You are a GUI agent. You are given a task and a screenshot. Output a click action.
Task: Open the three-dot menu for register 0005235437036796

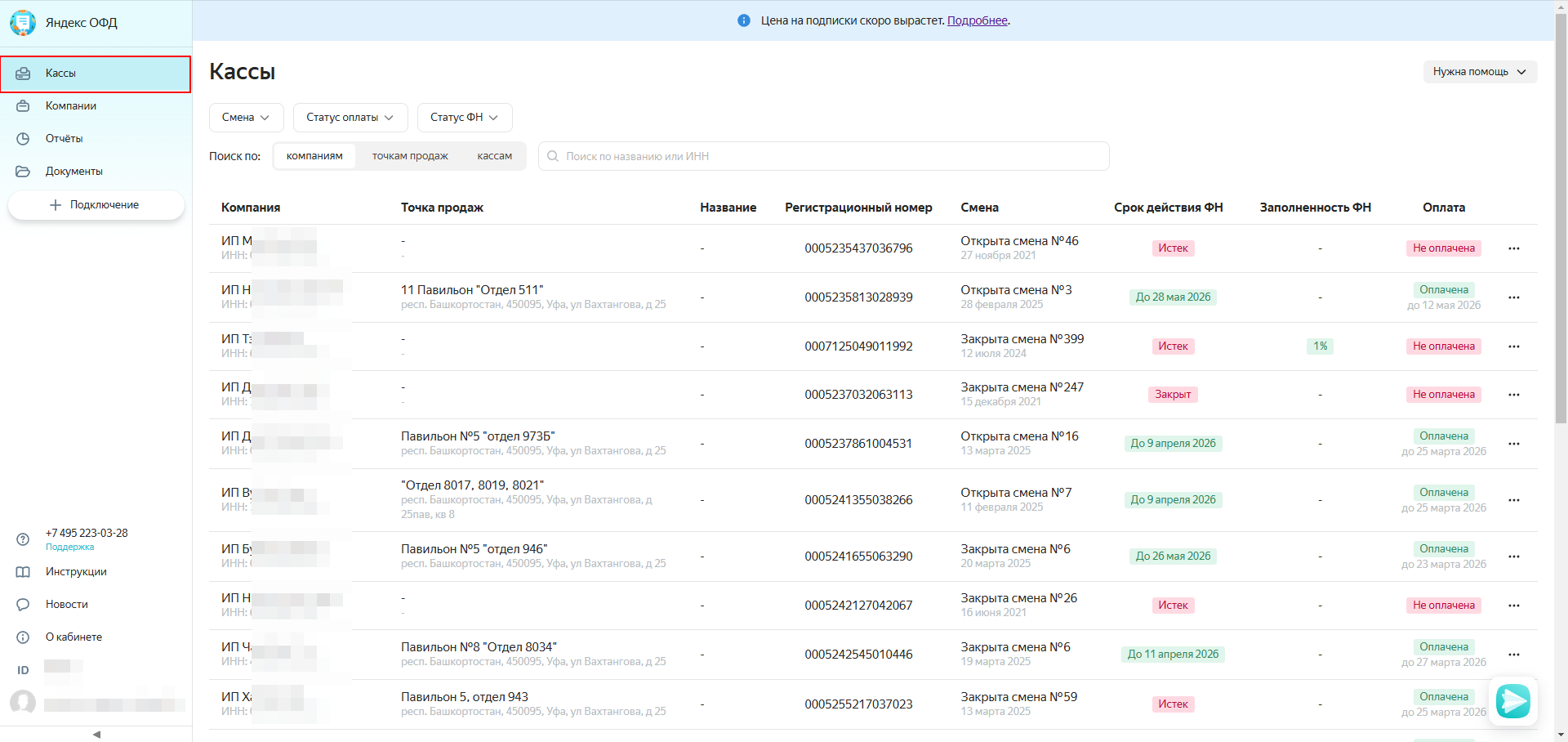click(1513, 248)
